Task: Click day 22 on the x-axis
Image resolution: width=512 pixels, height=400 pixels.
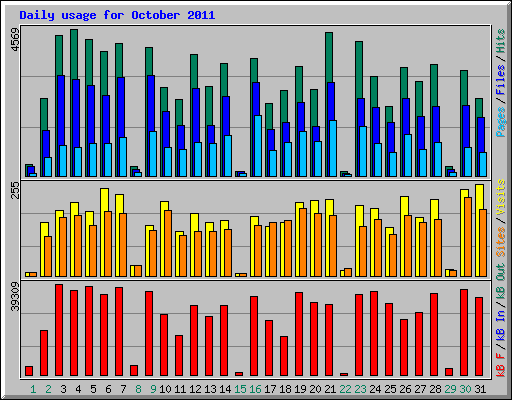Action: tap(345, 389)
